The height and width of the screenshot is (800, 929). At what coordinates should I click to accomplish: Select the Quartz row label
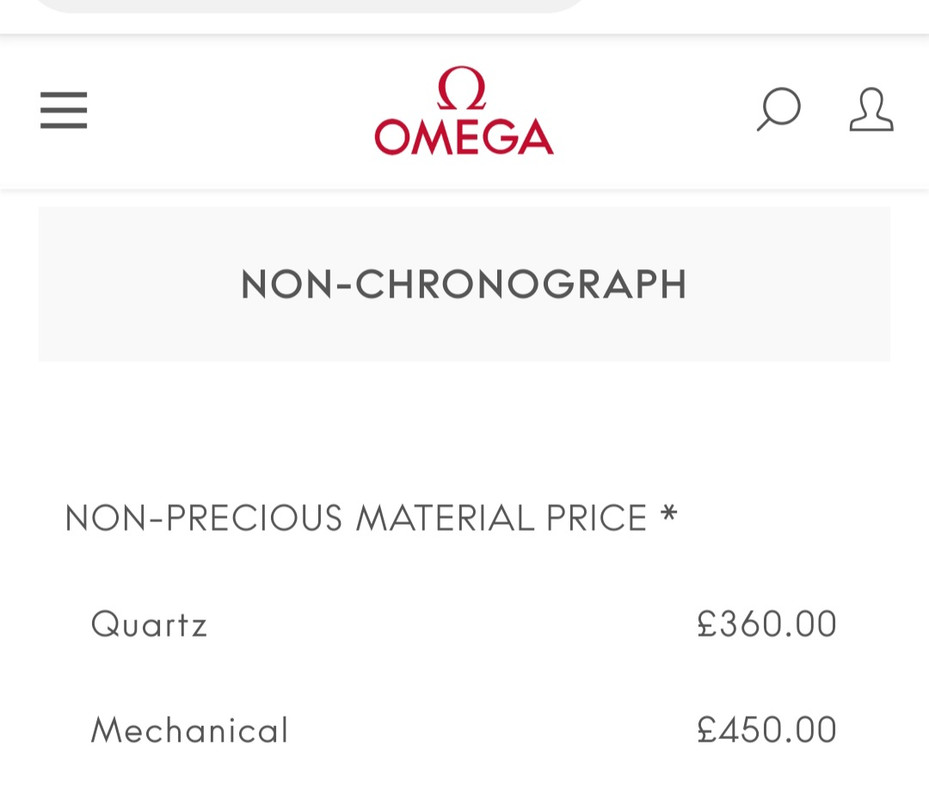click(149, 624)
